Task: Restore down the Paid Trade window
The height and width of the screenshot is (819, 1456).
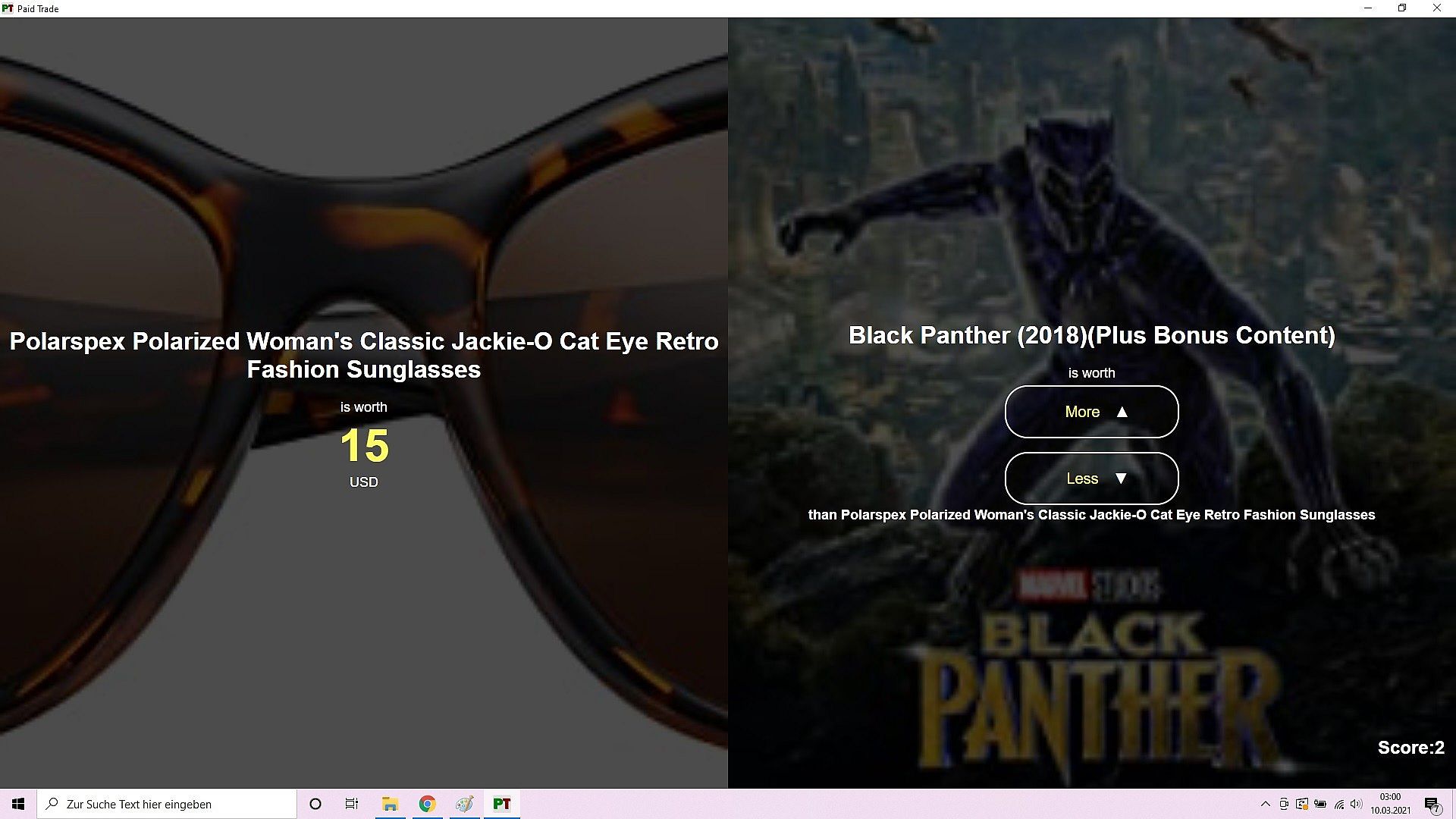Action: (1402, 8)
